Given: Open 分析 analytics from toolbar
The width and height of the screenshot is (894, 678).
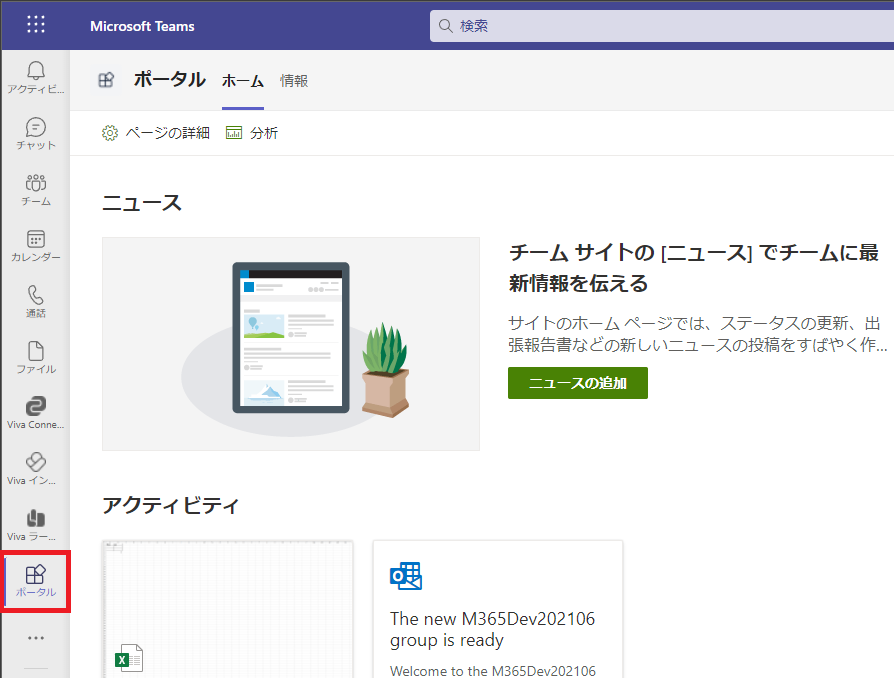Looking at the screenshot, I should coord(252,133).
